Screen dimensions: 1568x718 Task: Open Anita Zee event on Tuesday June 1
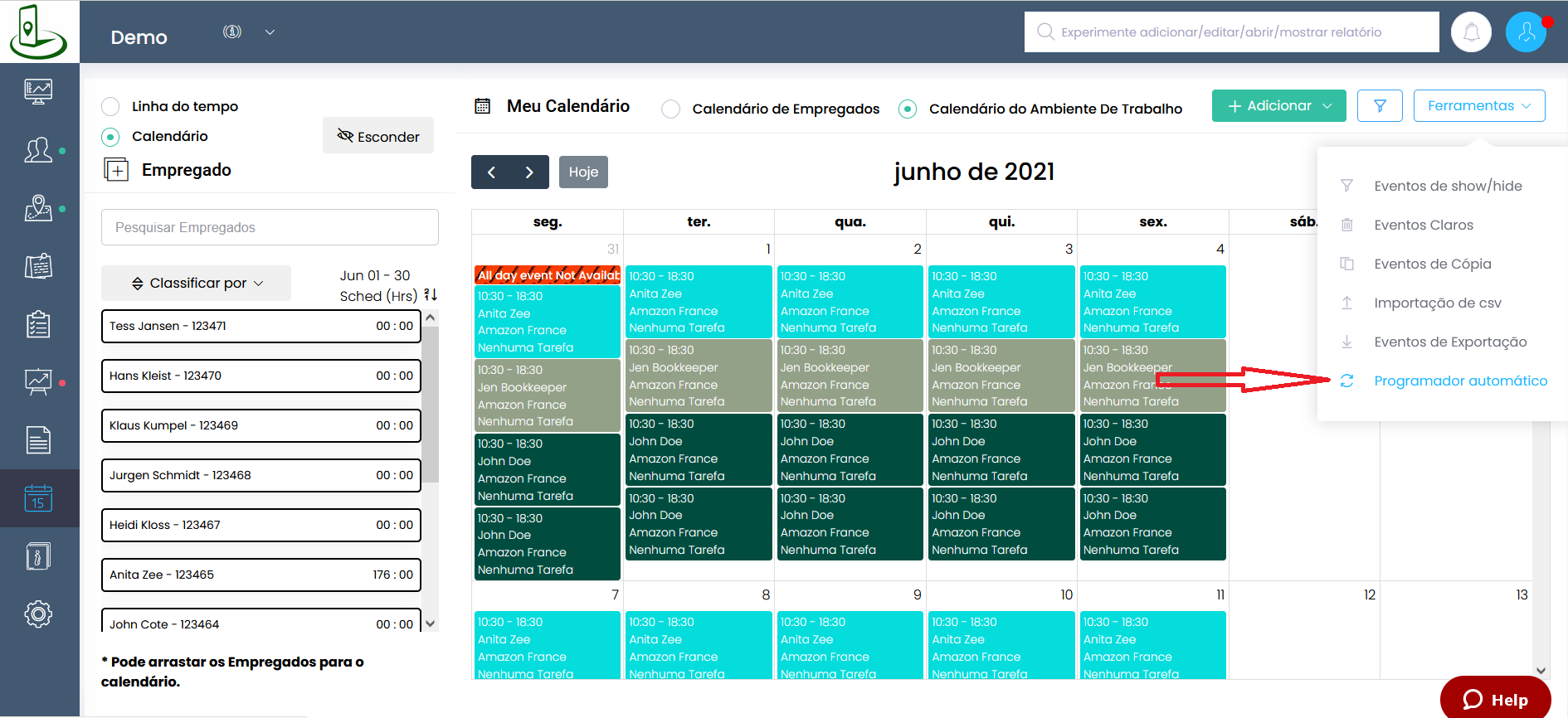(699, 302)
